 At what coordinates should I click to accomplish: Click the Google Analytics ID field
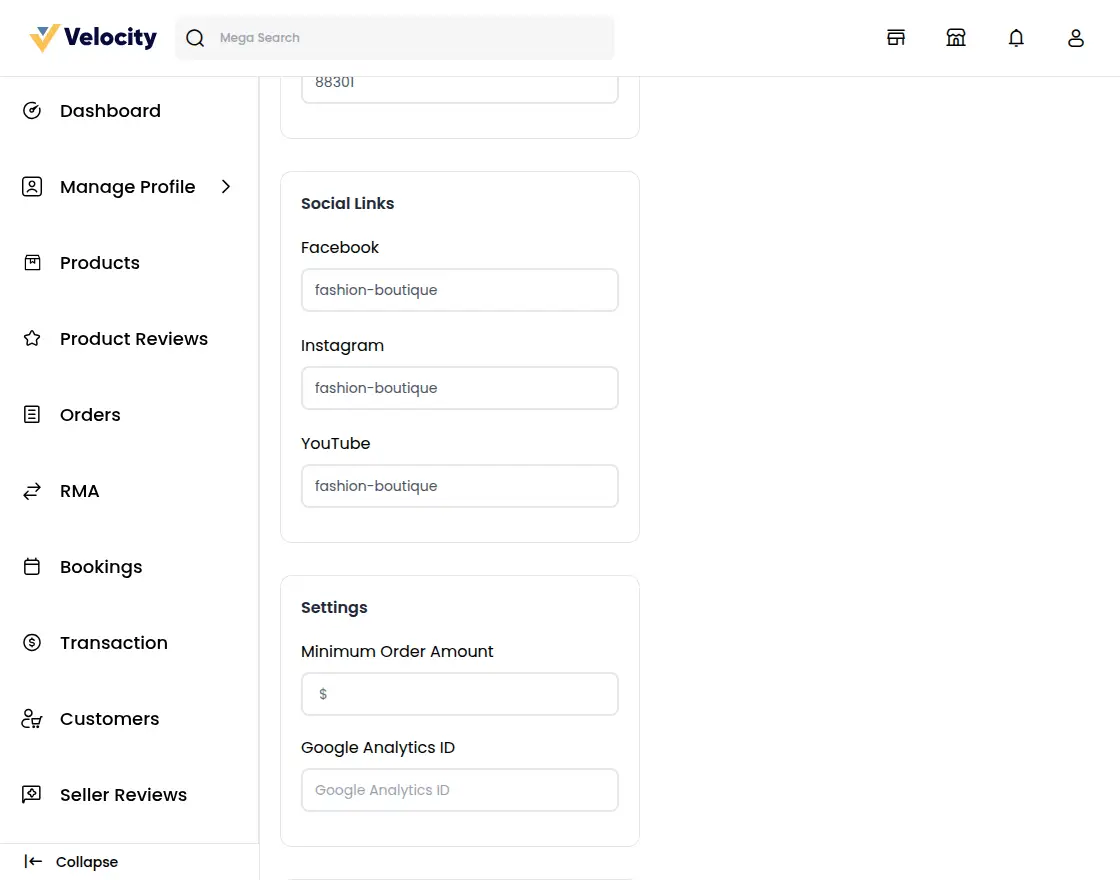point(459,789)
